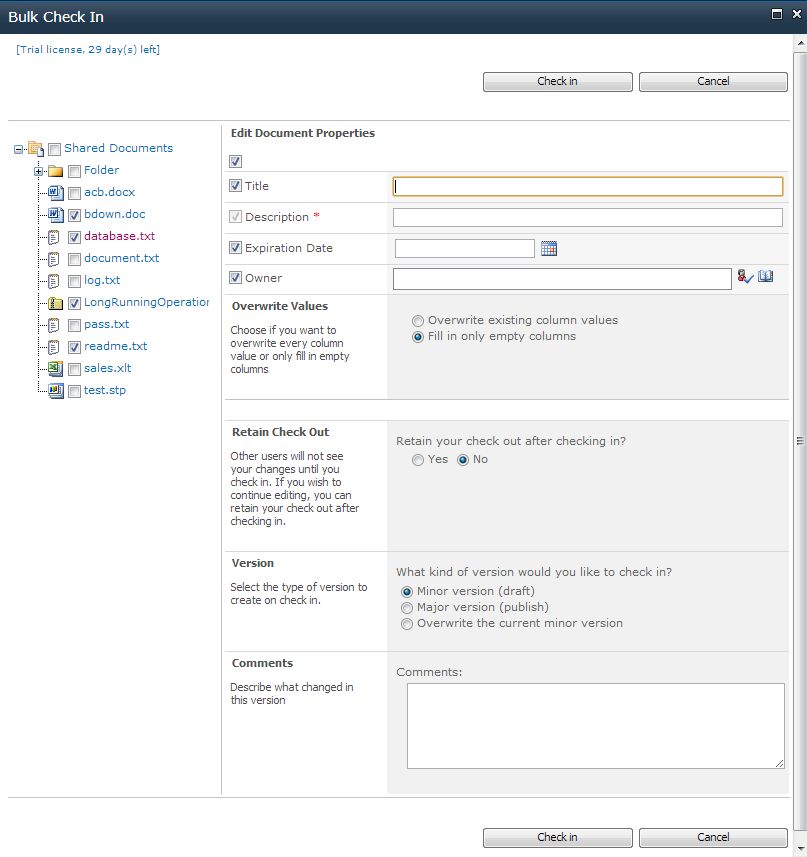Click the Excel icon beside sales.xlt

tap(56, 368)
